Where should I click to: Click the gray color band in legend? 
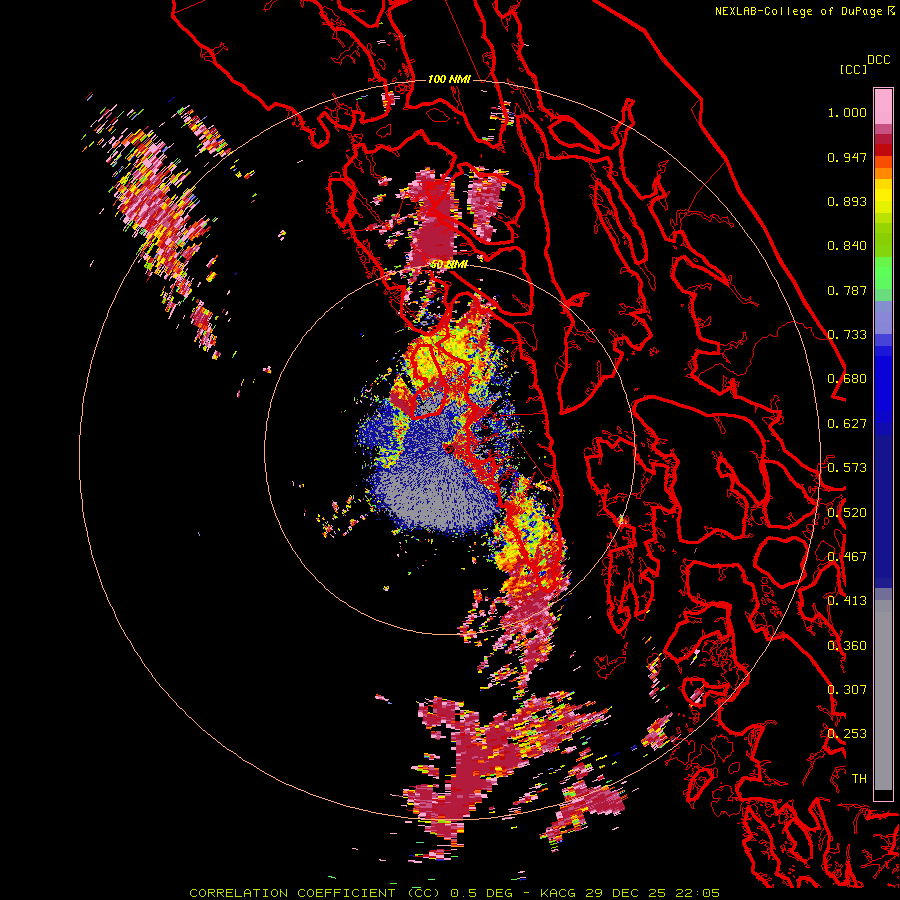click(883, 695)
